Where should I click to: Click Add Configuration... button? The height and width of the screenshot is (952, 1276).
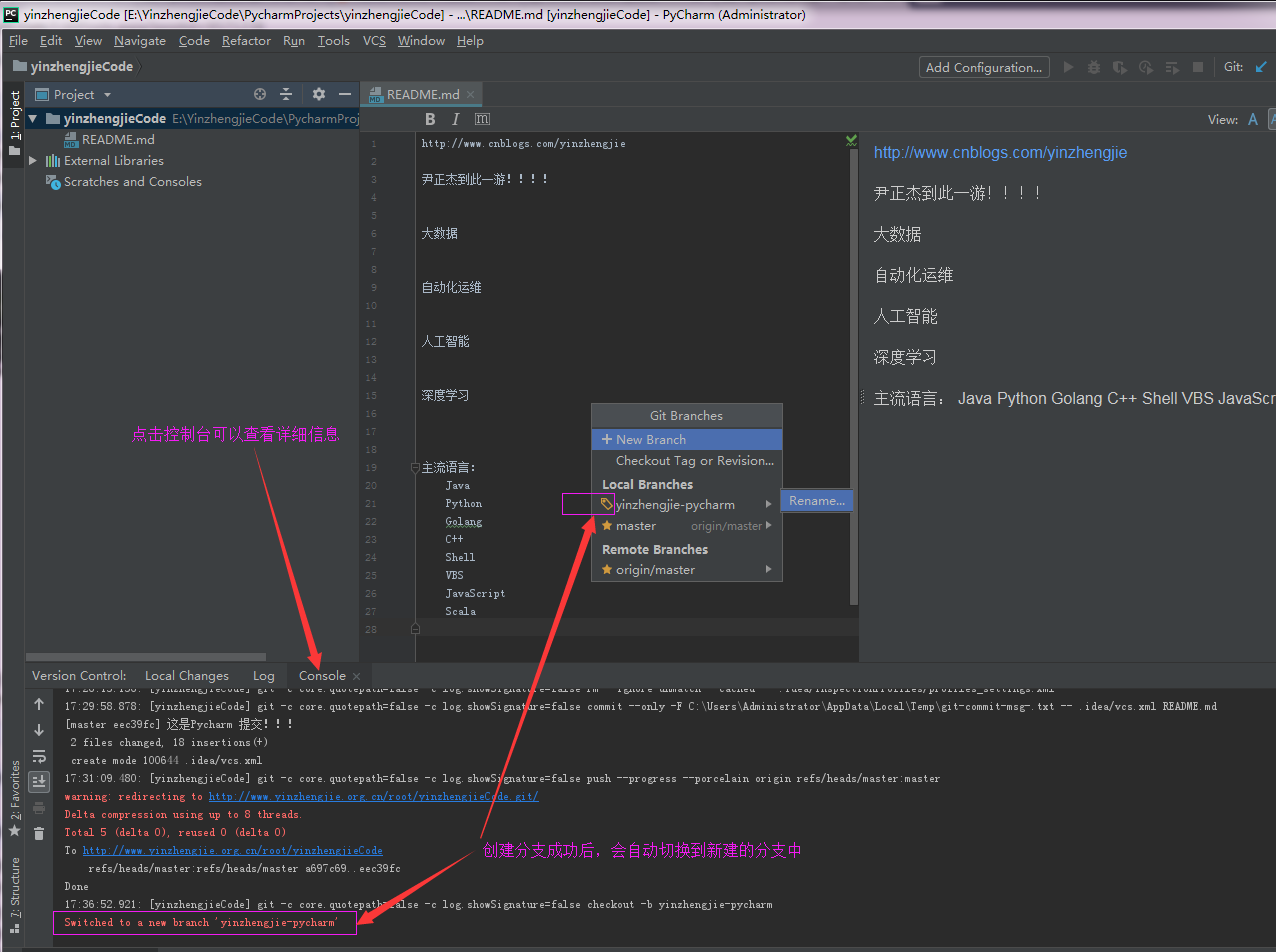click(984, 67)
